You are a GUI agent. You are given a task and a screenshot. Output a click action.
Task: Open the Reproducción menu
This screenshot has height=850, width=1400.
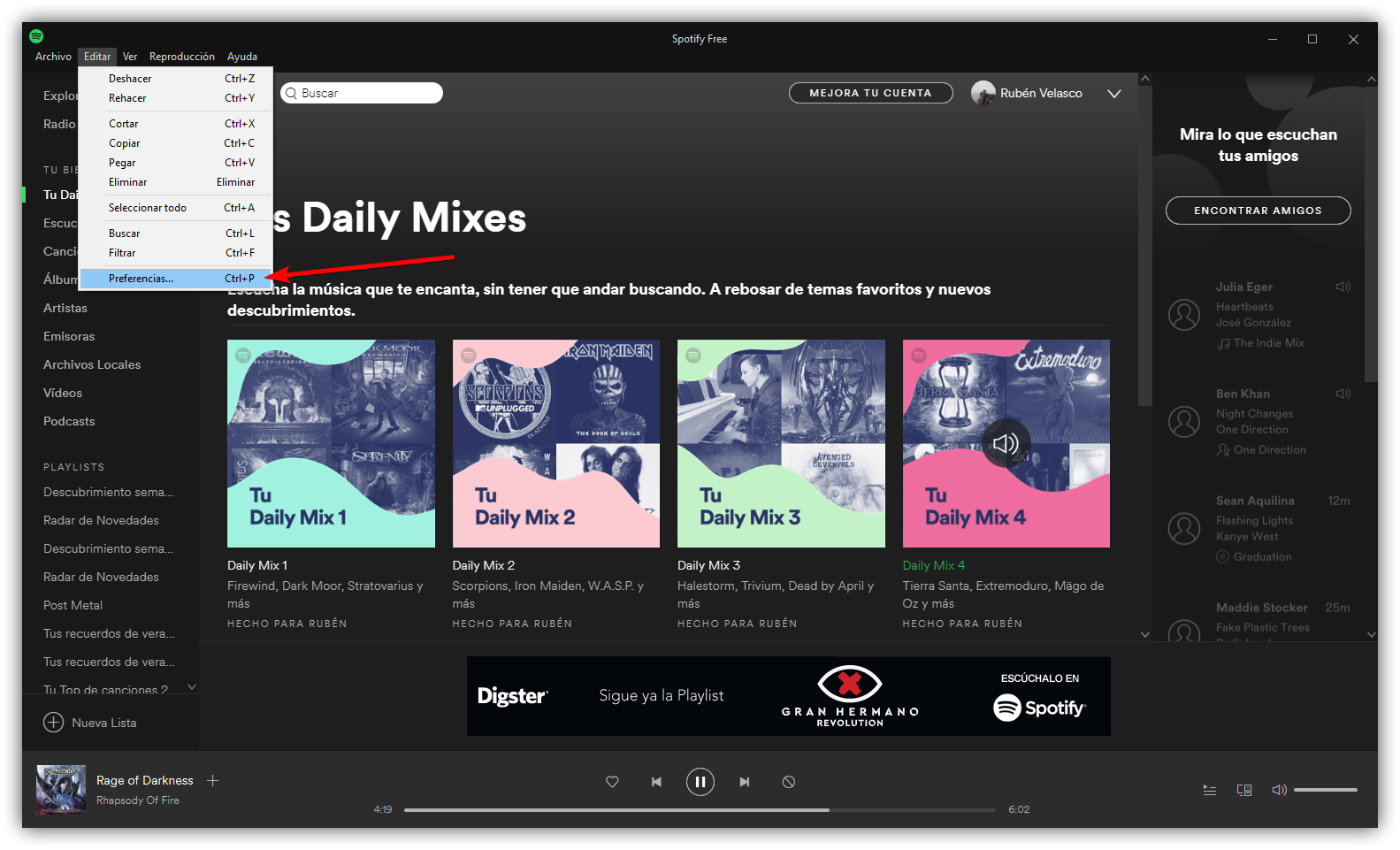182,57
